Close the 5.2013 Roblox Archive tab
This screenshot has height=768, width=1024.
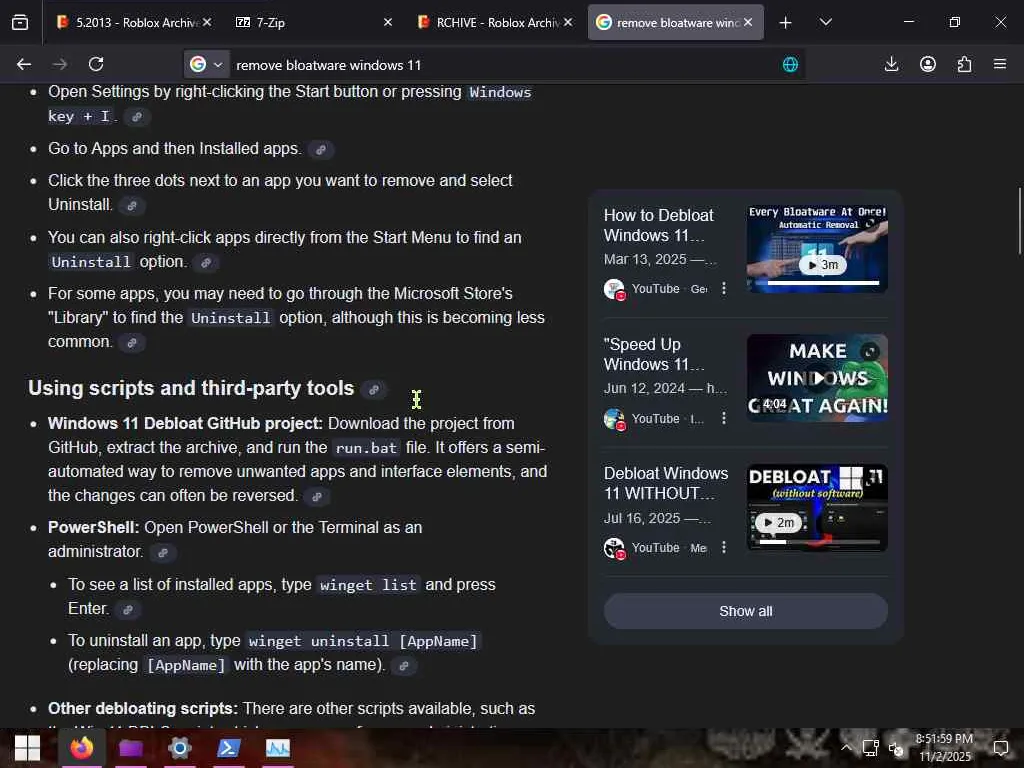pos(206,22)
